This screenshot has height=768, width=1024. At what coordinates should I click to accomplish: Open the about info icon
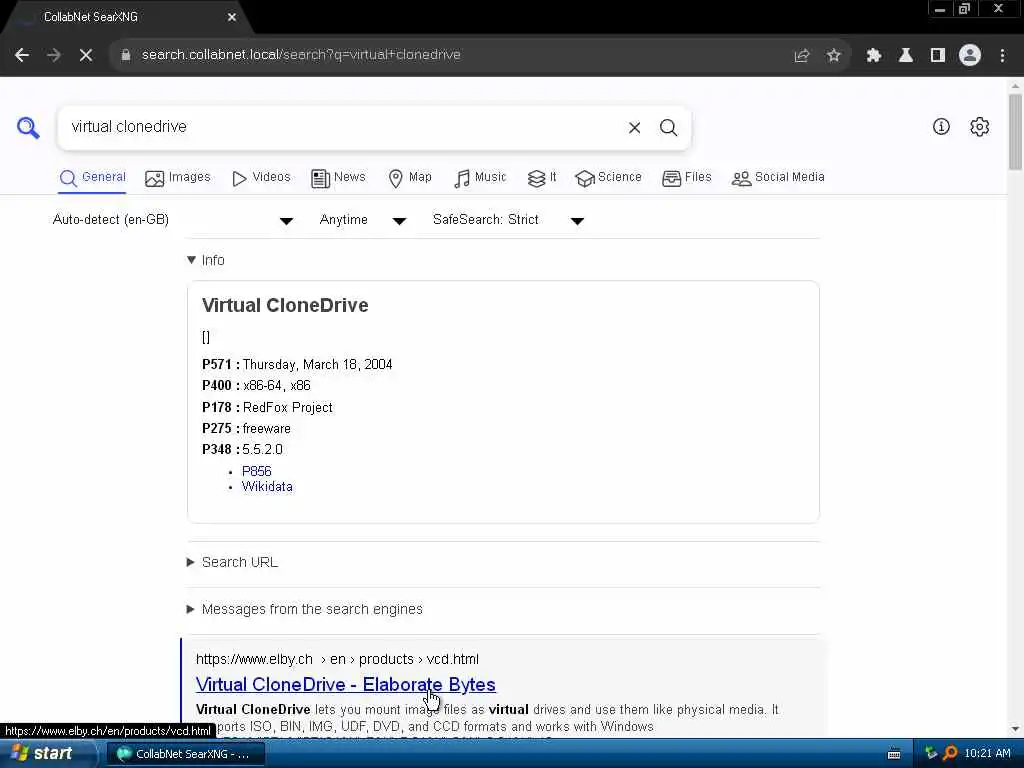[941, 127]
